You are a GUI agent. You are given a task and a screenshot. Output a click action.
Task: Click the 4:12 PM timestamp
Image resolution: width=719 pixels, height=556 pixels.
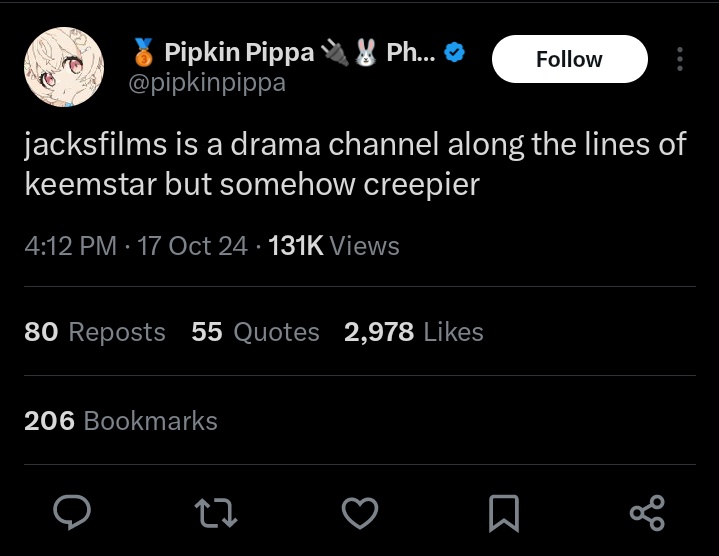coord(71,246)
